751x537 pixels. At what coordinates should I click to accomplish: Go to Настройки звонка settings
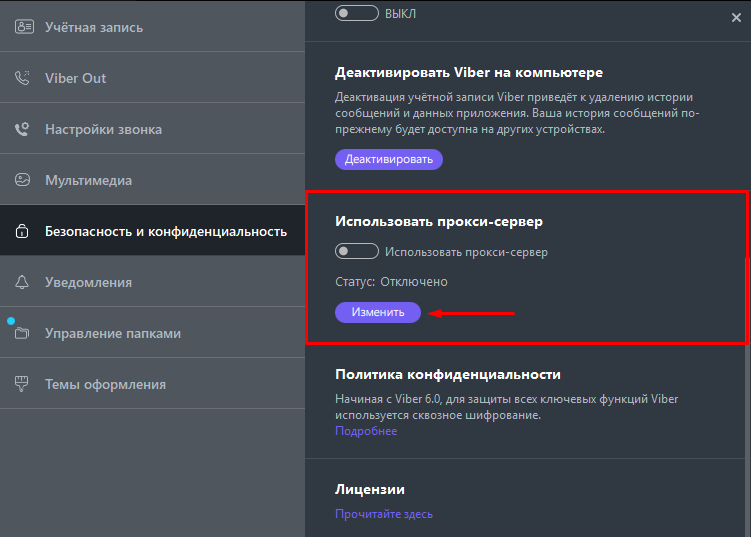click(x=152, y=129)
